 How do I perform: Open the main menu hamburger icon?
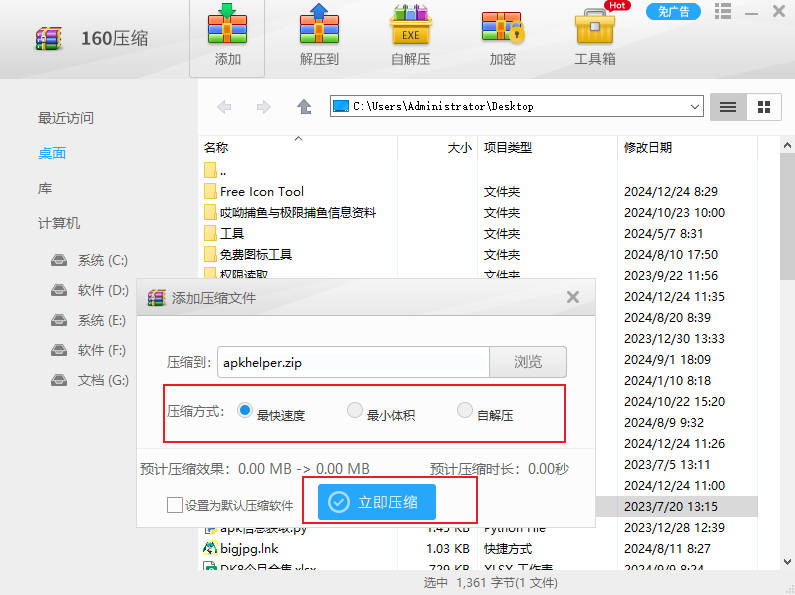click(723, 11)
